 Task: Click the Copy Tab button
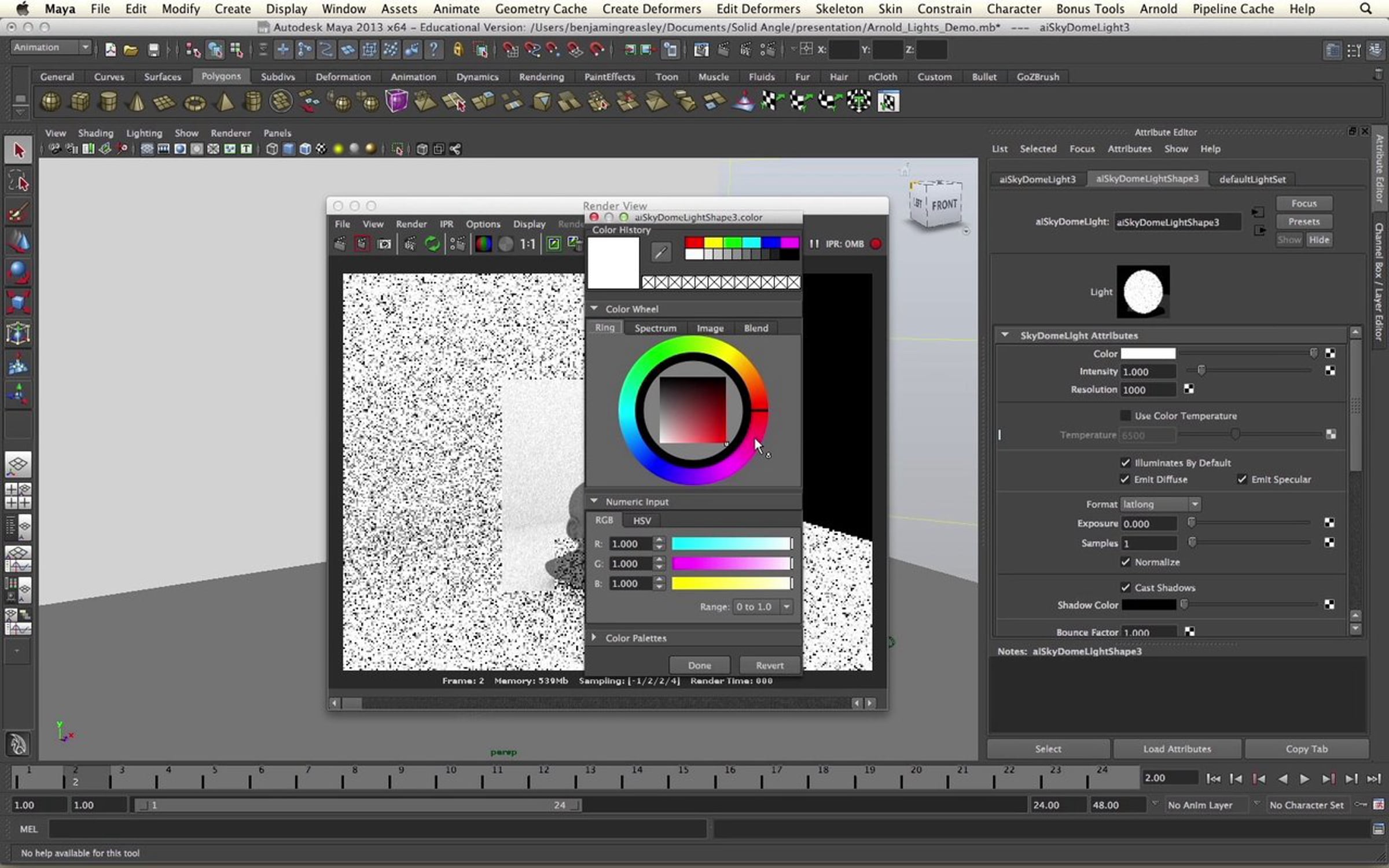(1306, 749)
